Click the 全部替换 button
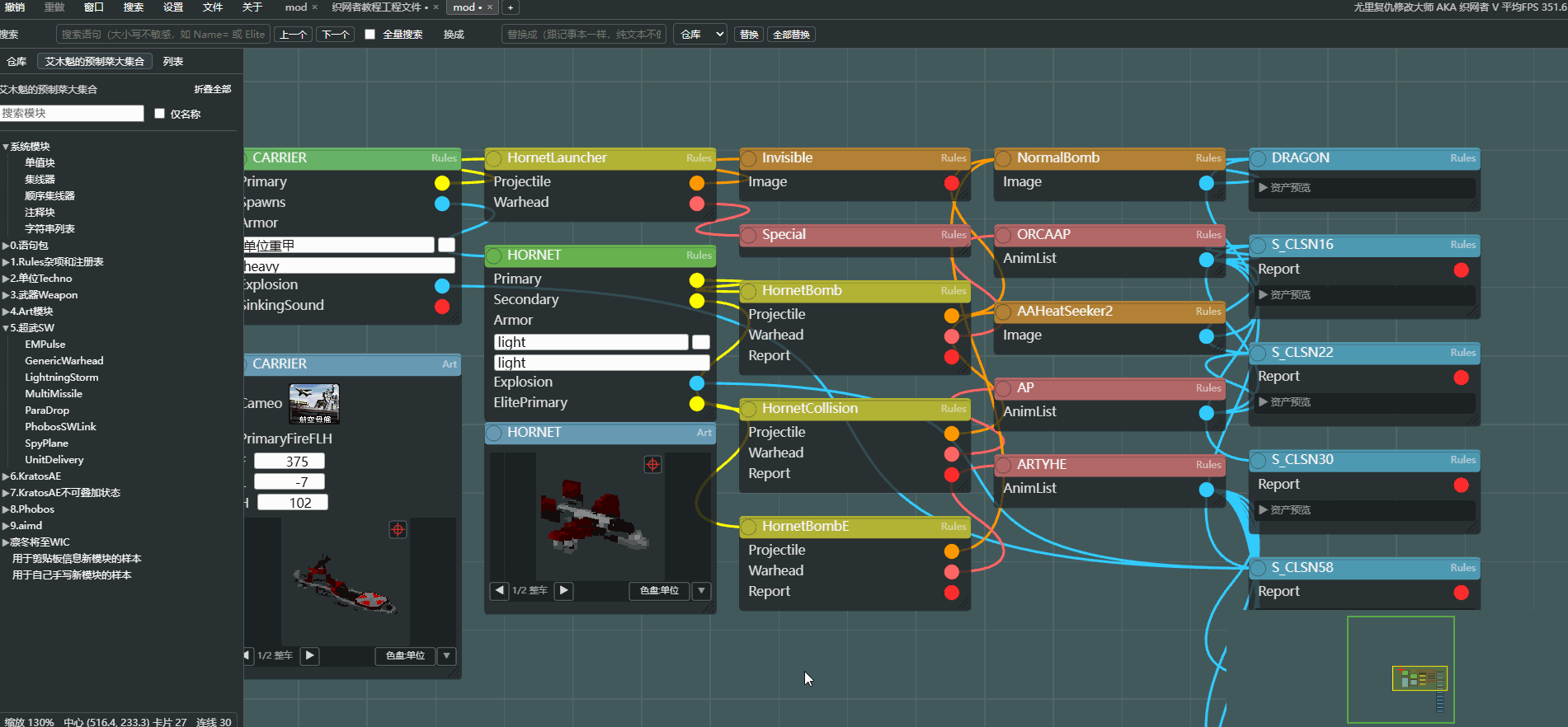1568x727 pixels. click(791, 34)
